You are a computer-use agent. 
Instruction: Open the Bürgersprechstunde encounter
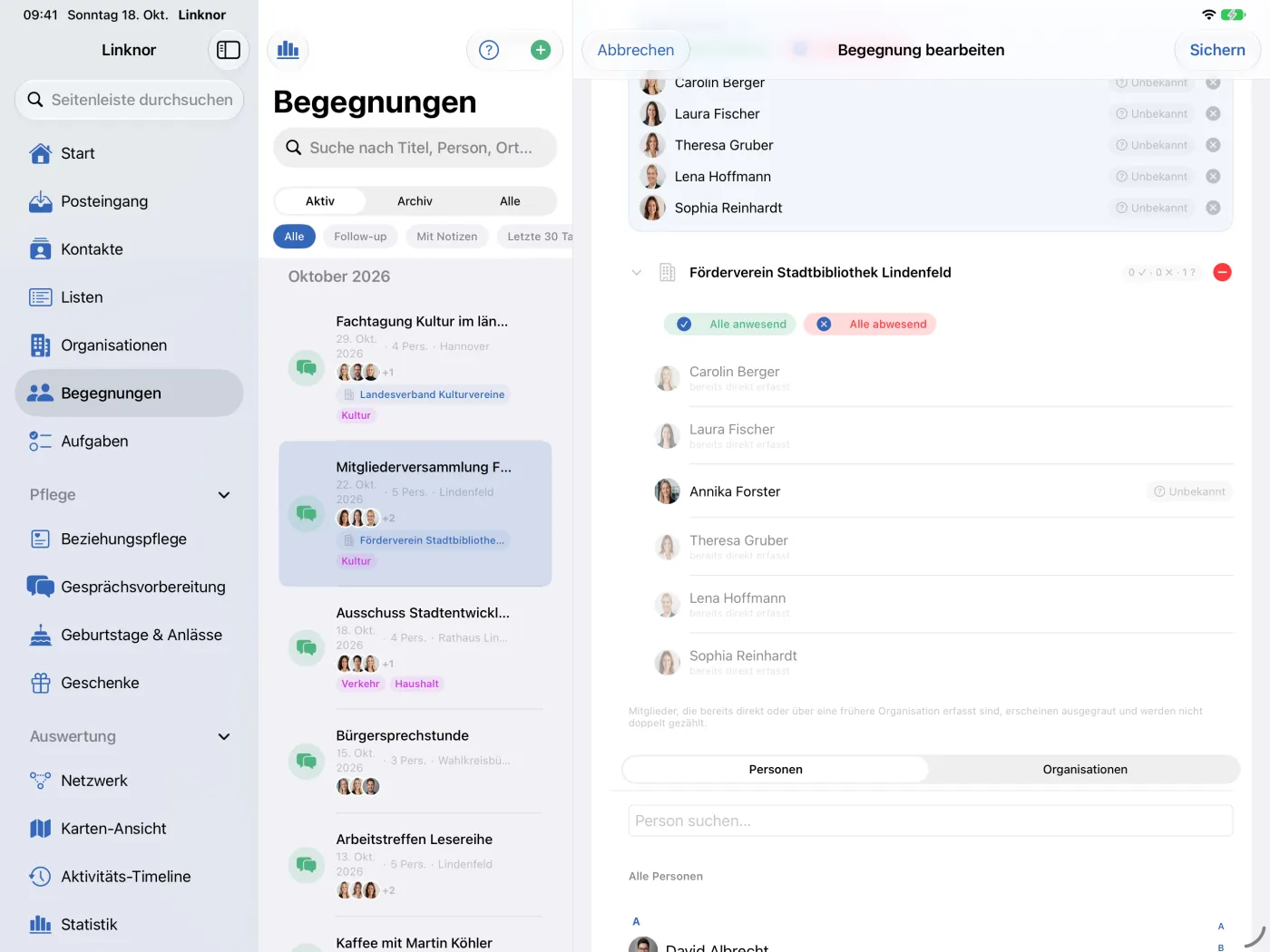click(415, 761)
